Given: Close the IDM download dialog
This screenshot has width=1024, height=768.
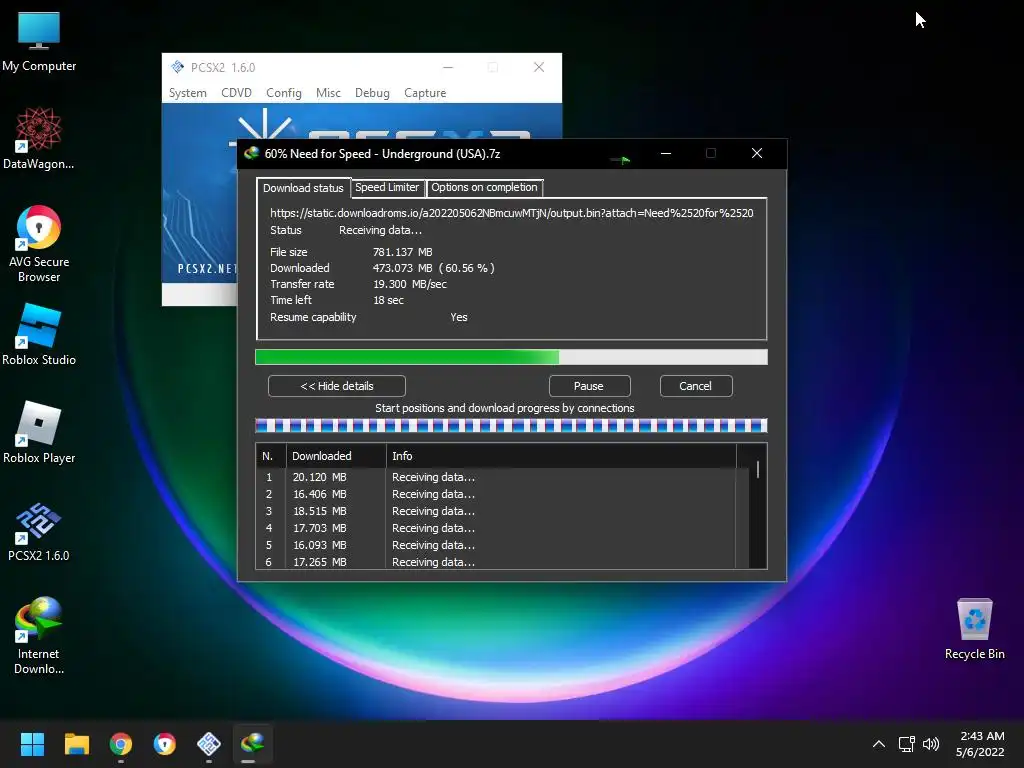Looking at the screenshot, I should [757, 153].
